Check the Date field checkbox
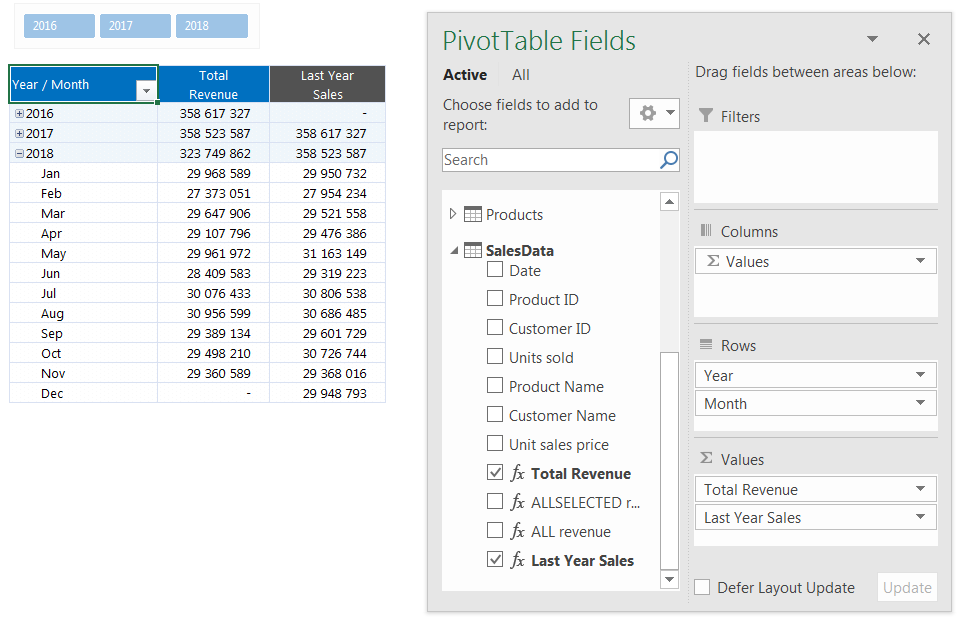 pyautogui.click(x=495, y=270)
